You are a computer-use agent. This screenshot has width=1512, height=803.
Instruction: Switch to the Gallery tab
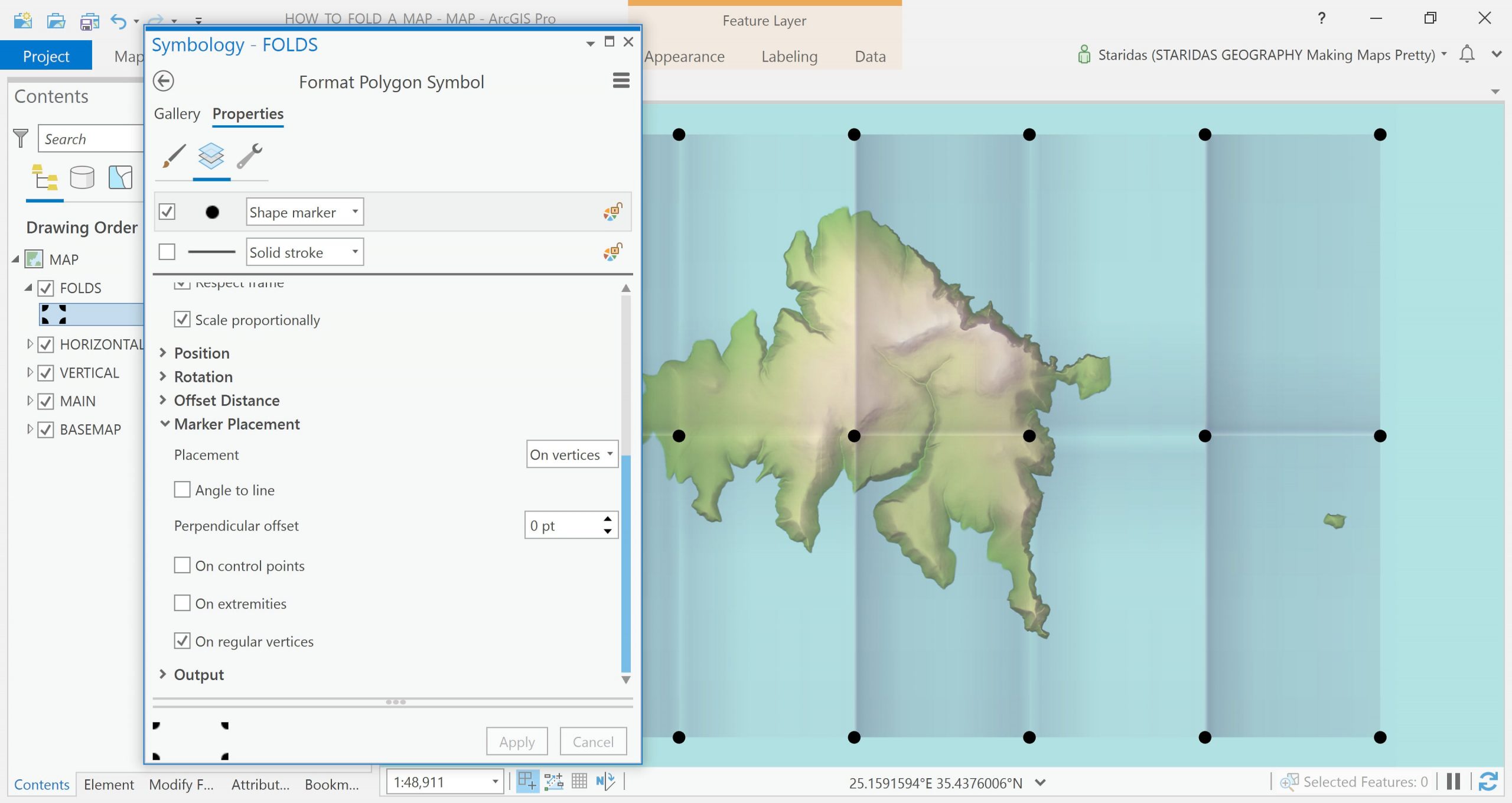pos(177,113)
